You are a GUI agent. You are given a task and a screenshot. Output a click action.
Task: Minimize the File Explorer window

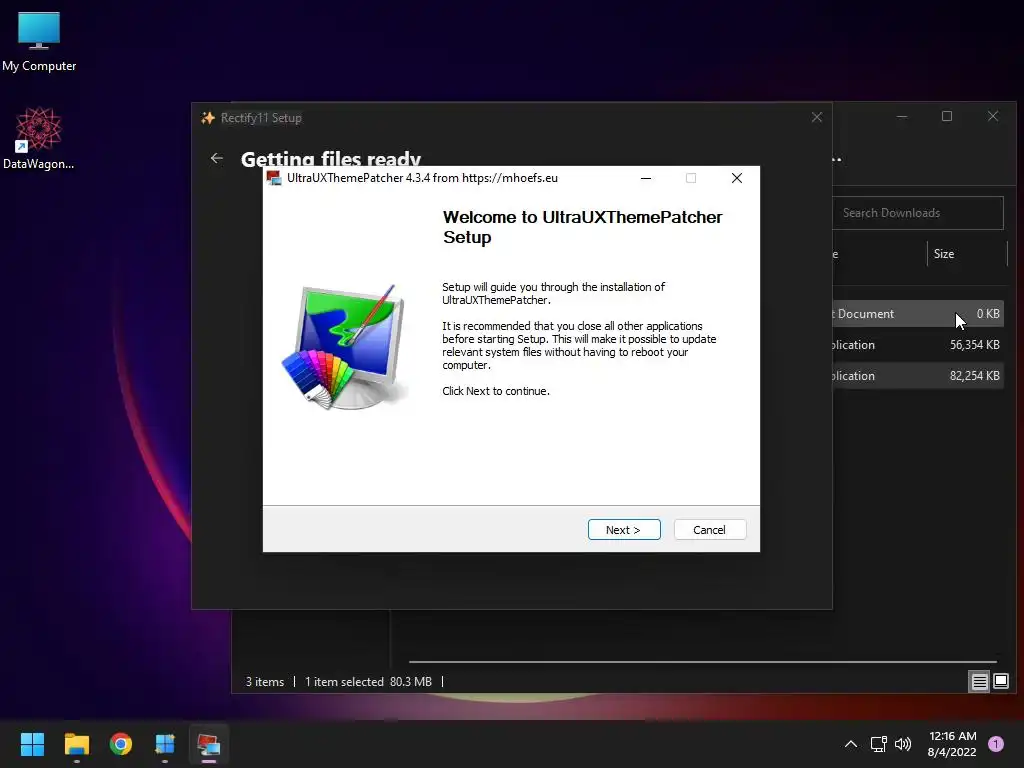[x=902, y=116]
